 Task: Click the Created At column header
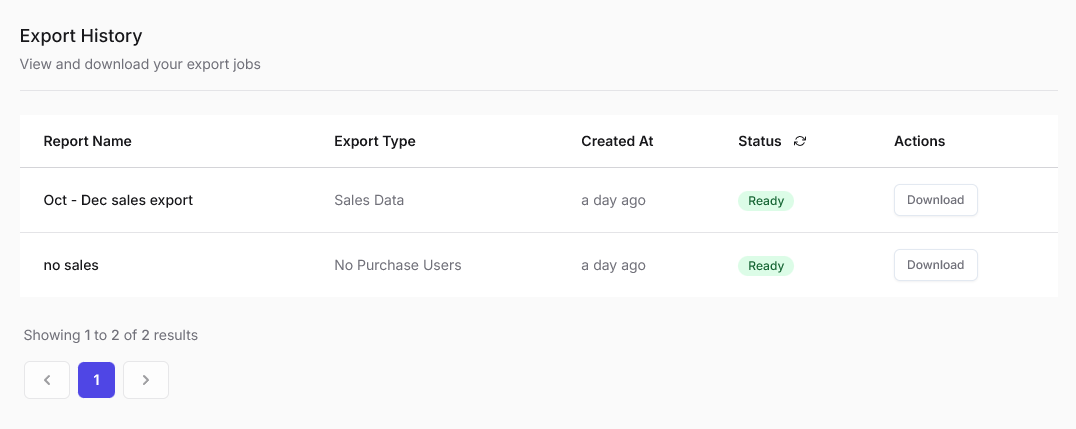tap(617, 141)
